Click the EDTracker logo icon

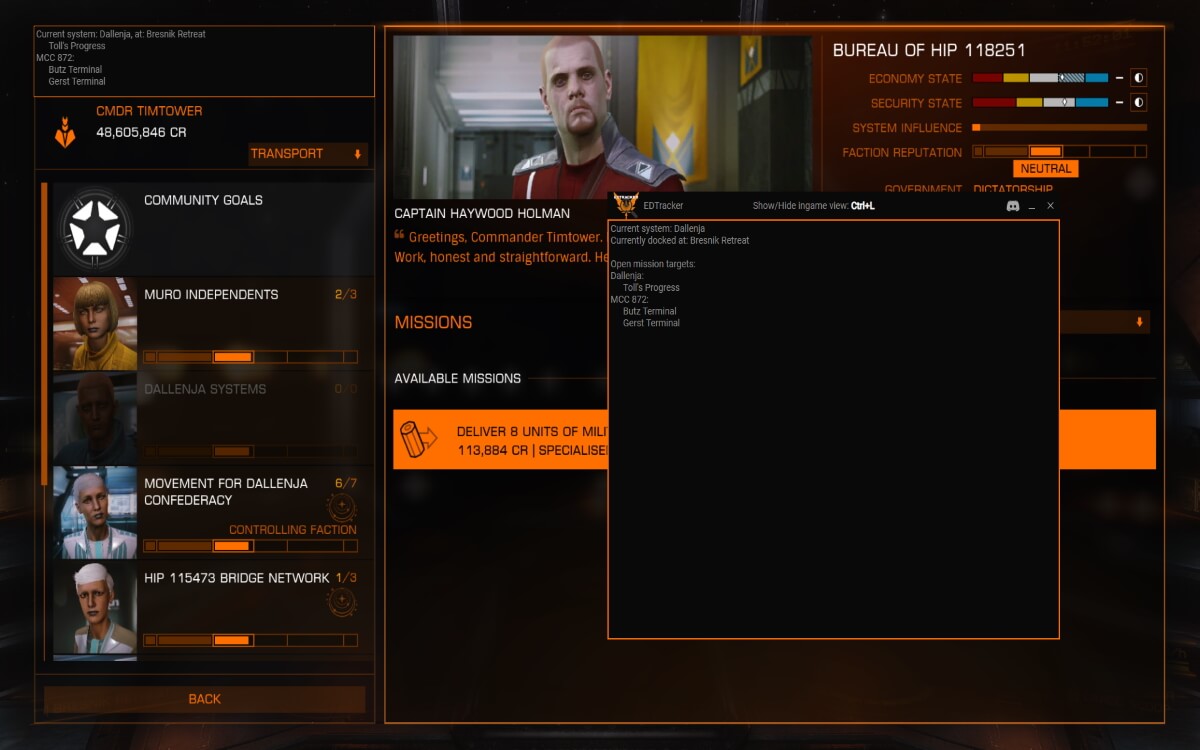point(626,205)
